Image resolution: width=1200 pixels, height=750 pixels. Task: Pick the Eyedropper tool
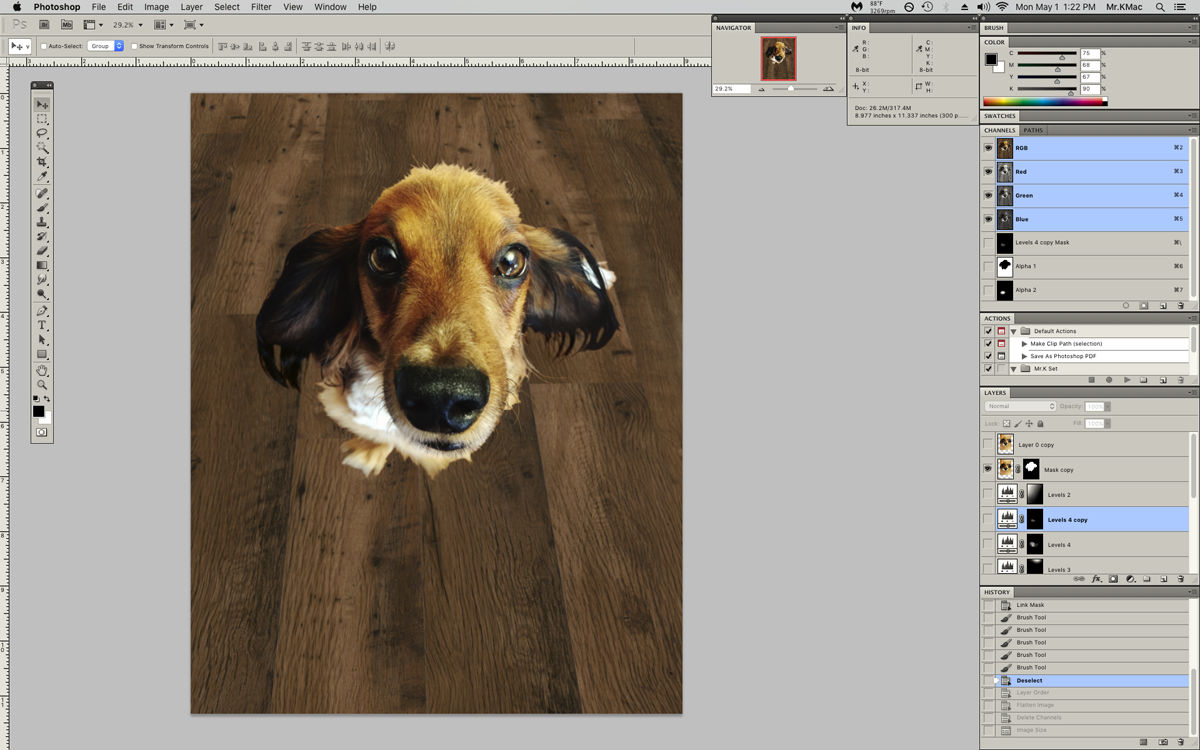(x=42, y=177)
